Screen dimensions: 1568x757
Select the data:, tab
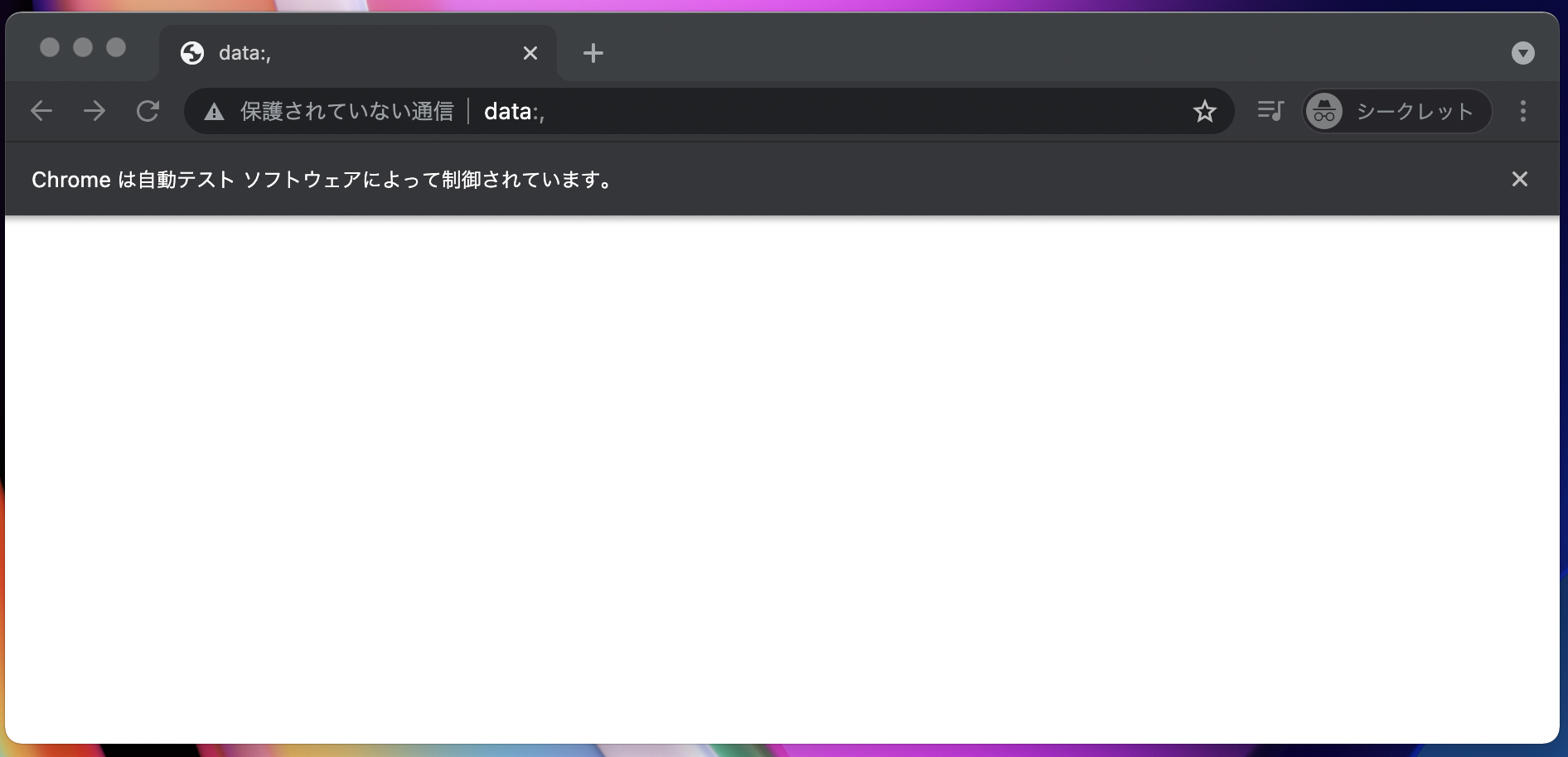[358, 53]
